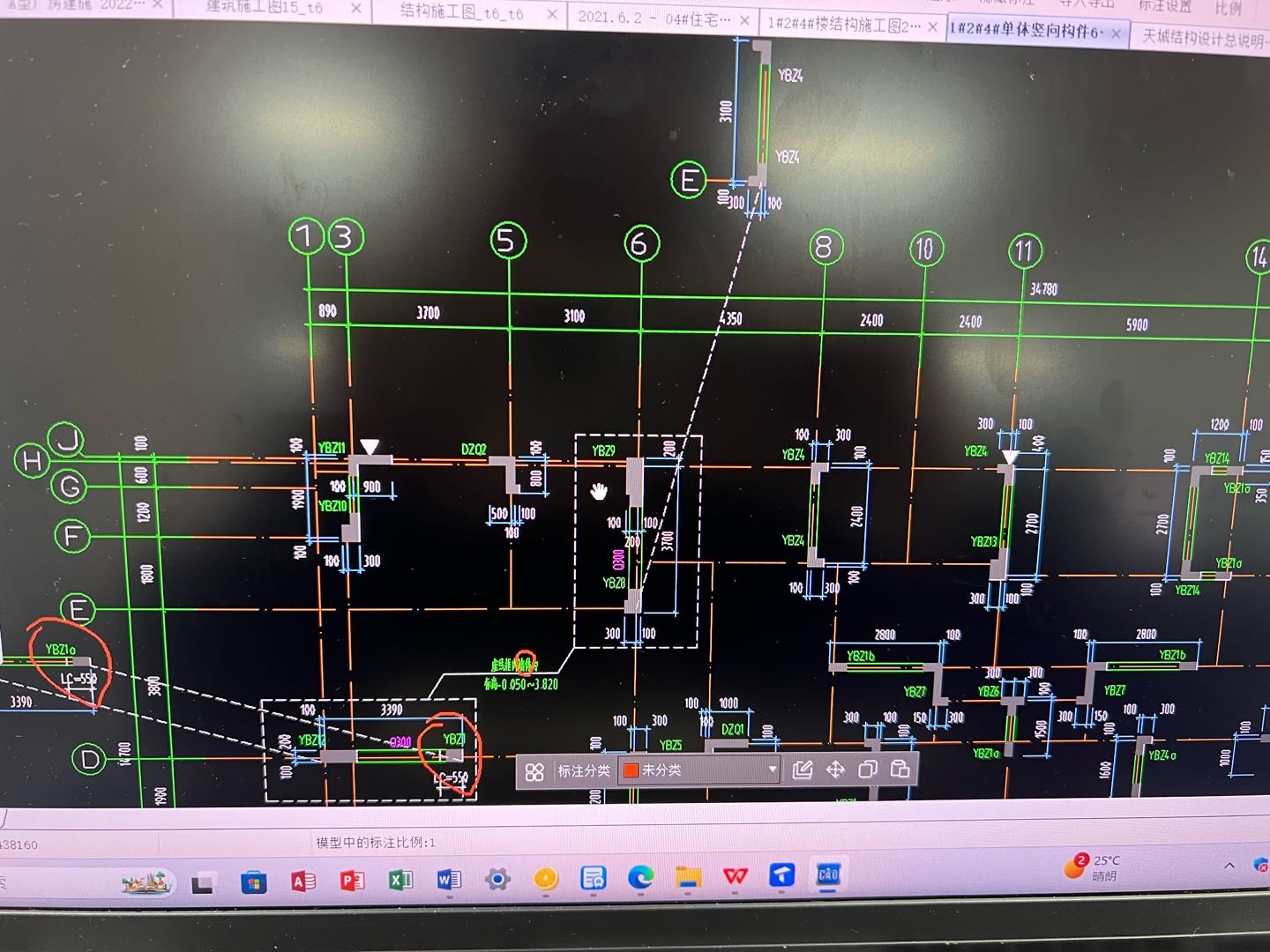Switch to 1#2#4#楼结构施工图2 tab
The width and height of the screenshot is (1270, 952).
(x=844, y=25)
